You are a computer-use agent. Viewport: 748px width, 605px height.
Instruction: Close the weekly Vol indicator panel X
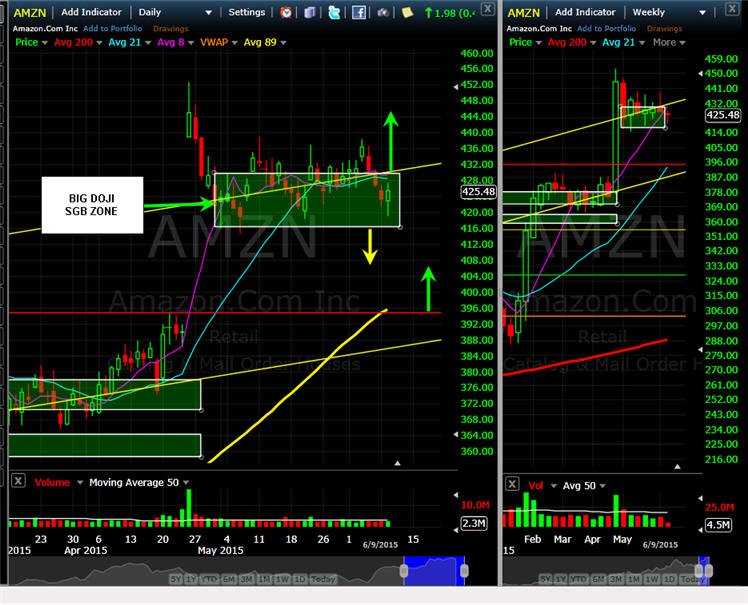tap(512, 484)
